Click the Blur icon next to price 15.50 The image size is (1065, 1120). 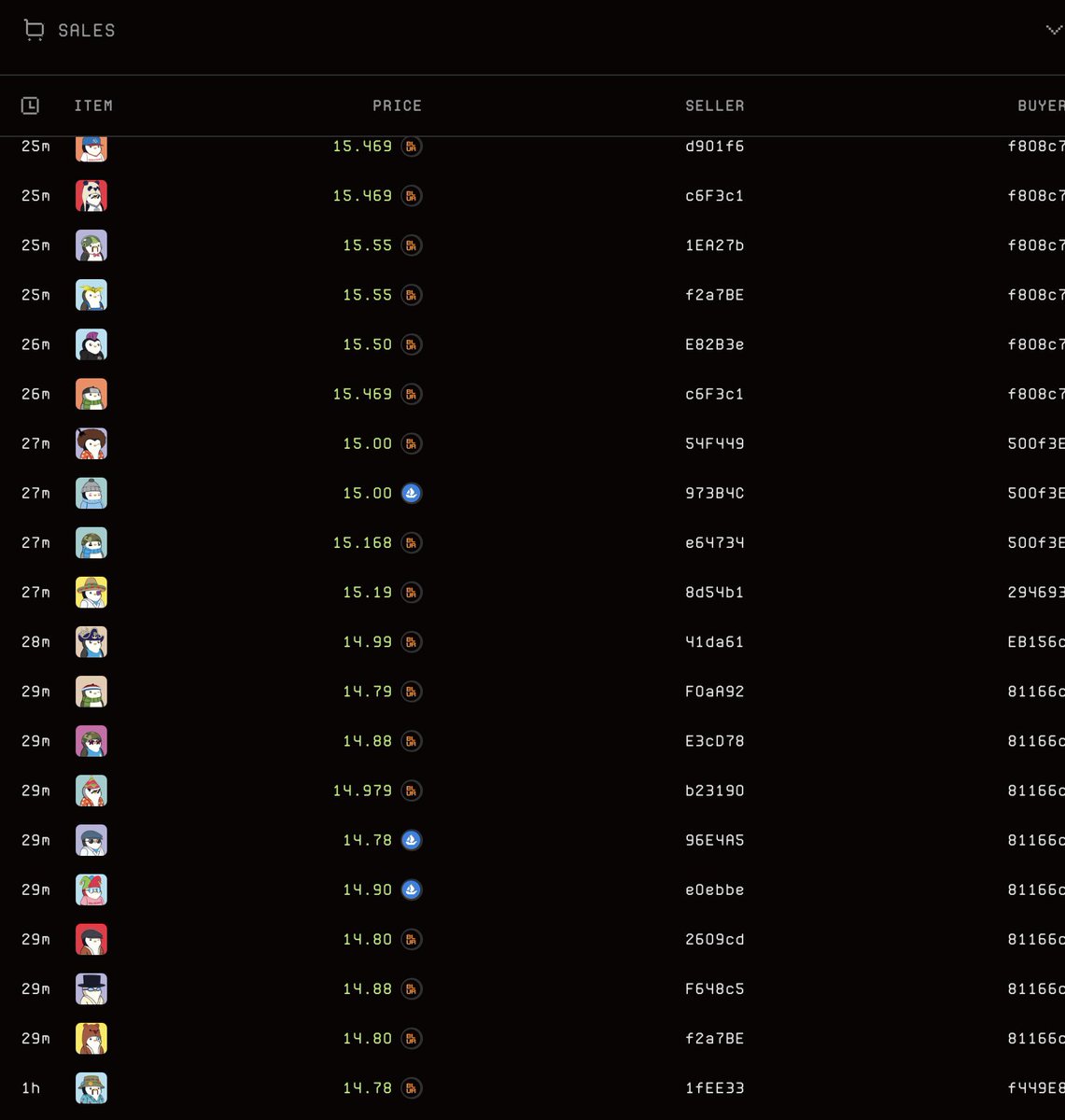[412, 344]
